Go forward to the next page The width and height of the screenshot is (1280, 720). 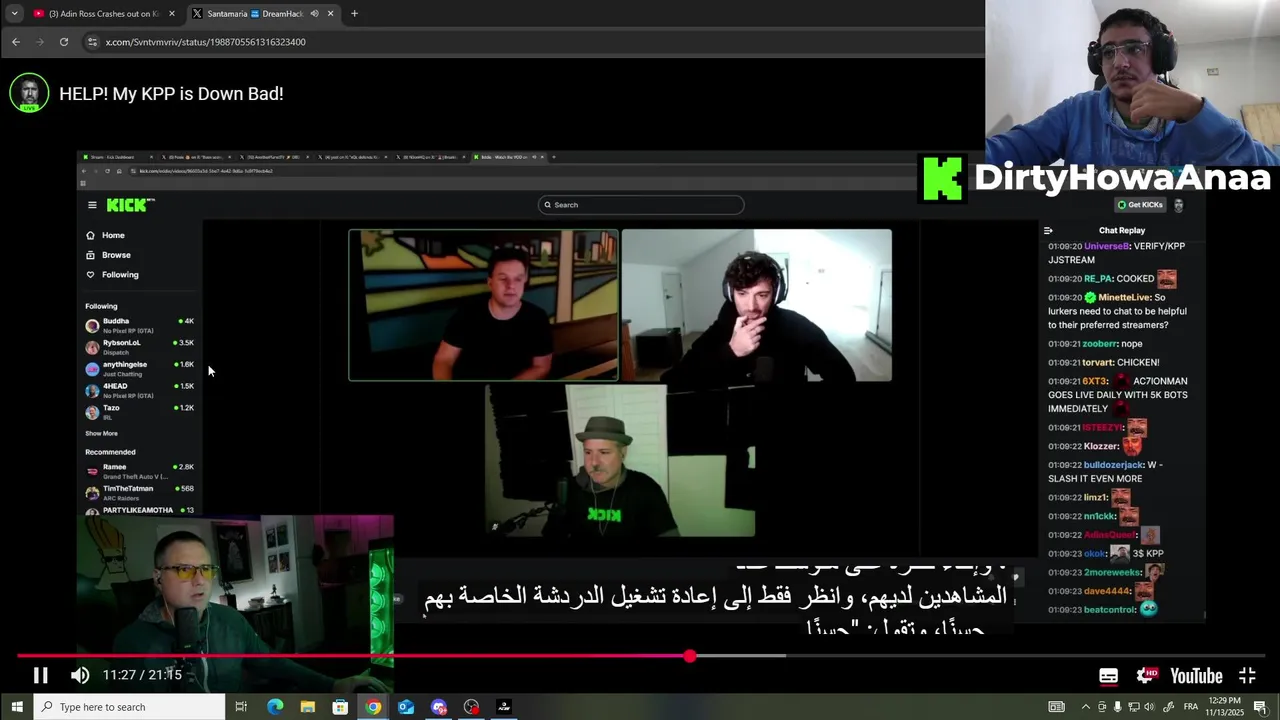(x=40, y=42)
